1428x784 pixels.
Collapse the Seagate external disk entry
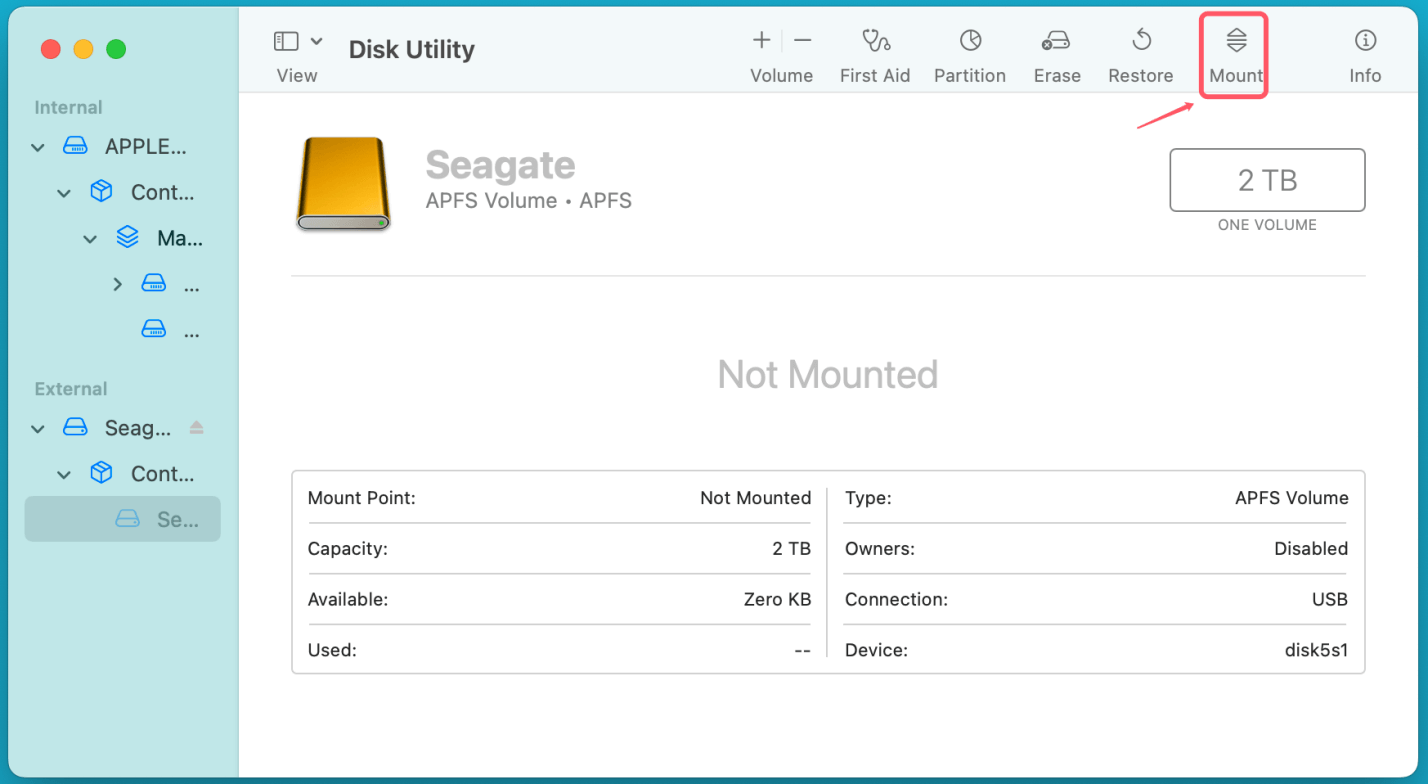point(37,427)
